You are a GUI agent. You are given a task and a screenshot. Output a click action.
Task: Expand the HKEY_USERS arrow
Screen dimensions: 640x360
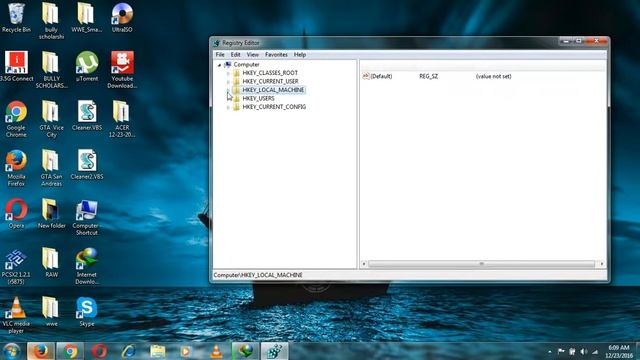point(228,99)
